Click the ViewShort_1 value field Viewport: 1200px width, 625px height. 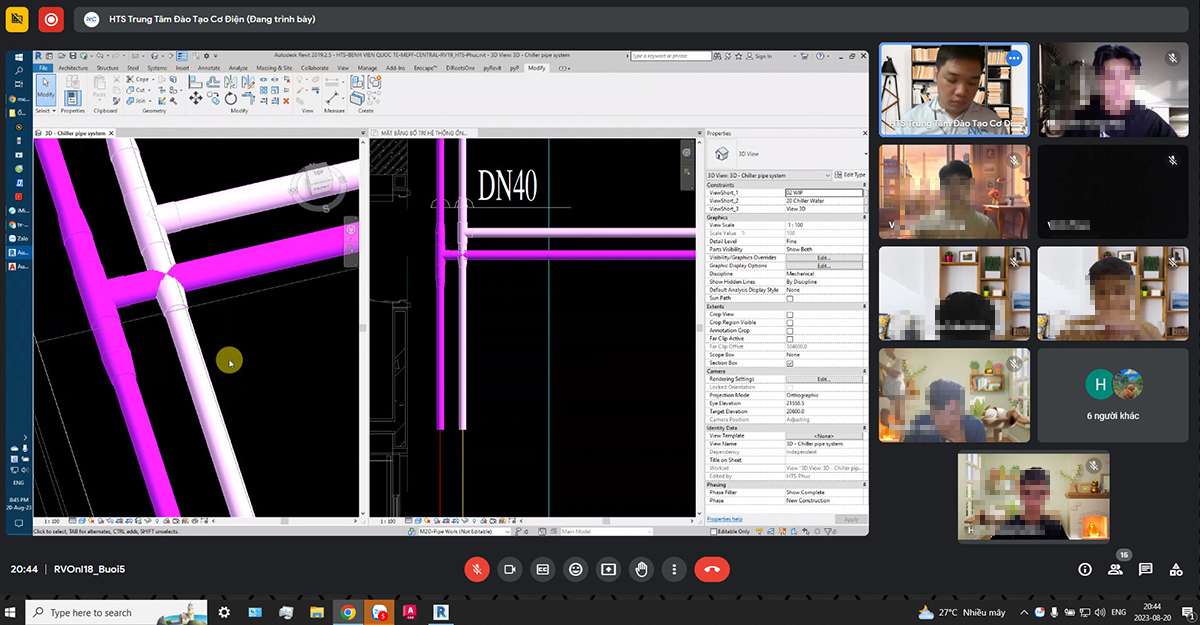pos(824,193)
